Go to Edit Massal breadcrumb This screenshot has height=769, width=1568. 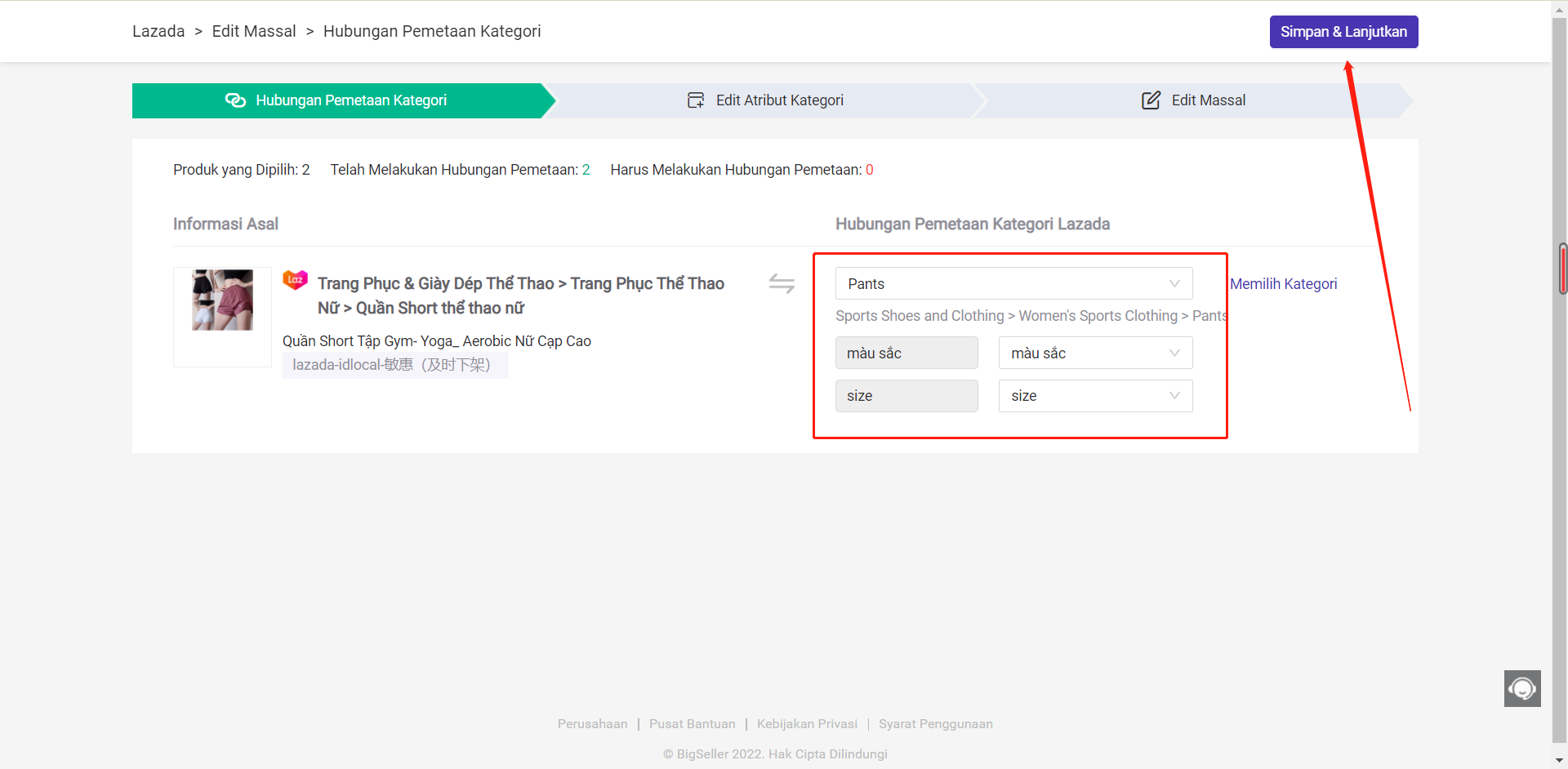point(254,31)
